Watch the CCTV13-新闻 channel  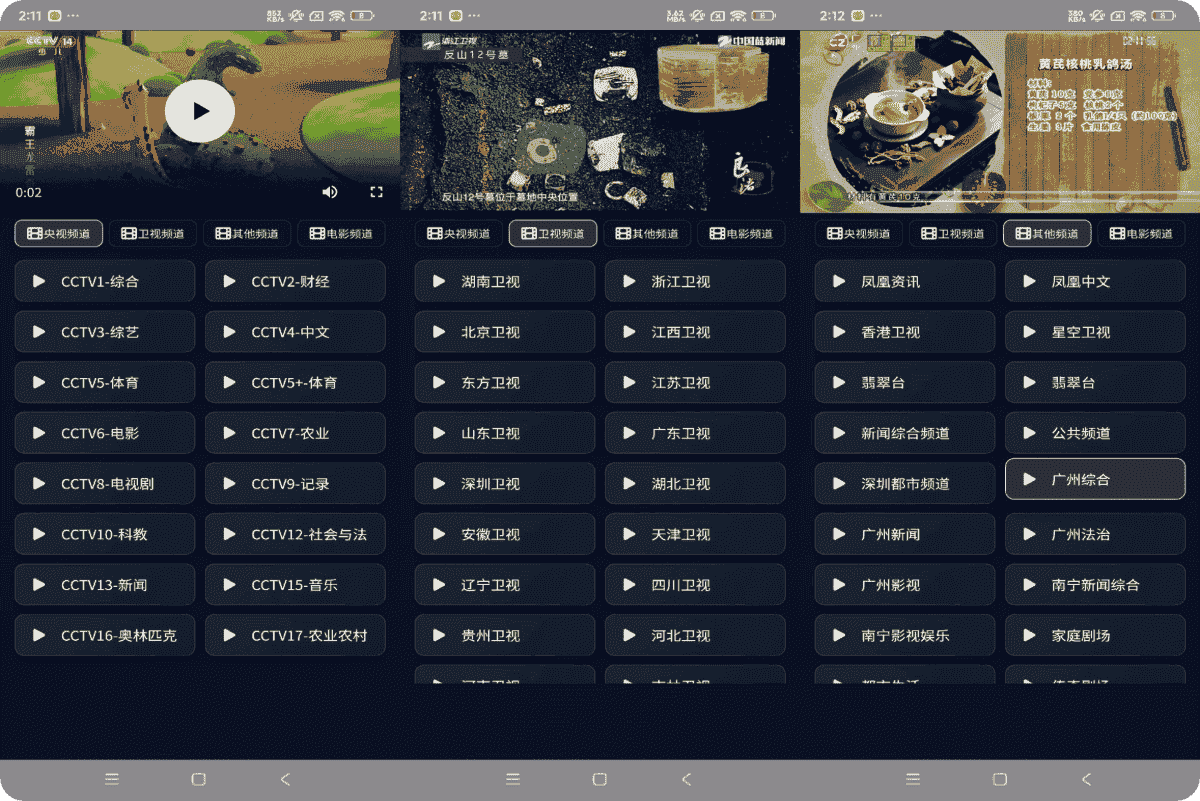pyautogui.click(x=105, y=585)
